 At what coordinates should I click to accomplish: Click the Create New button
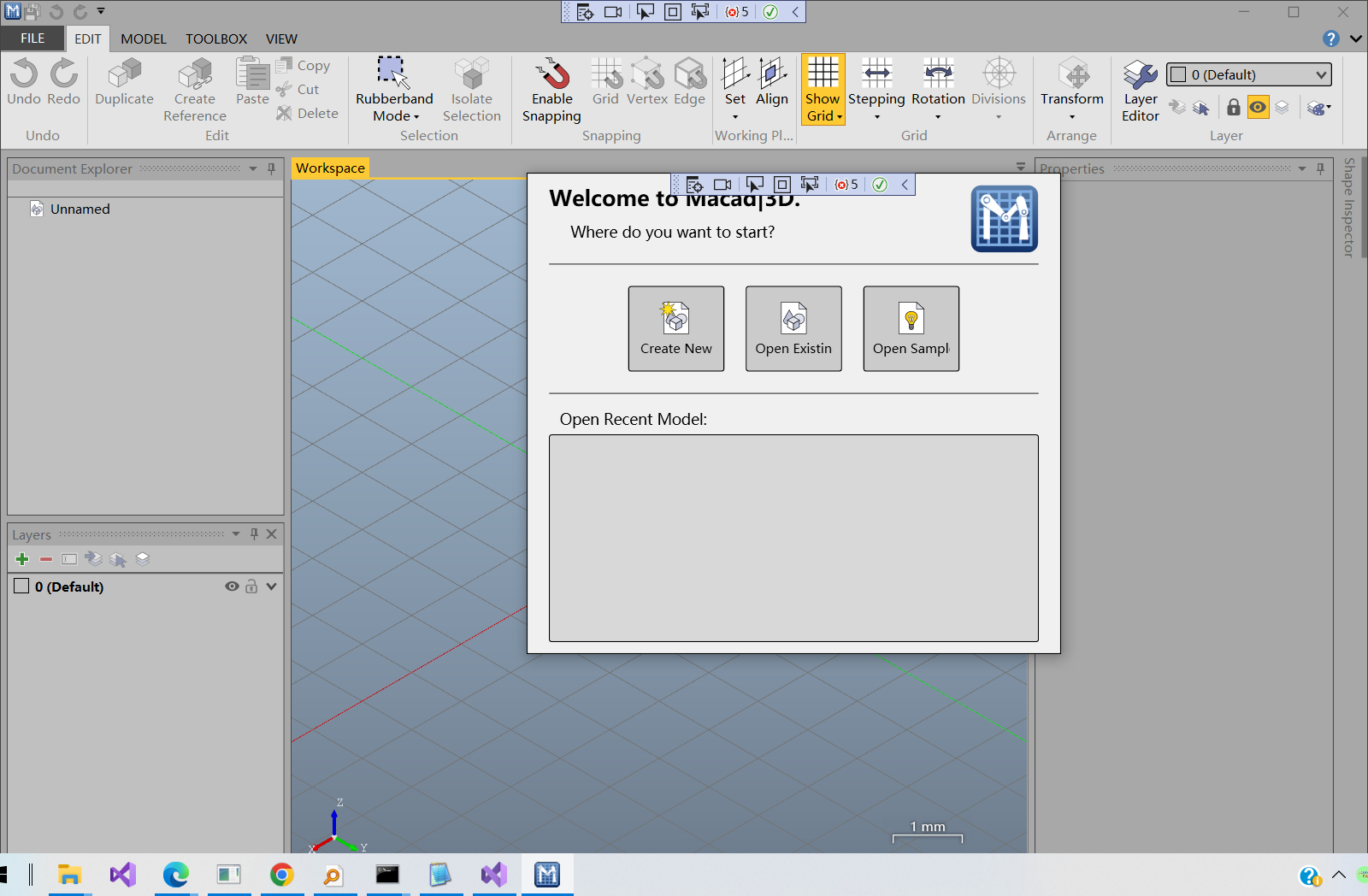pos(676,328)
